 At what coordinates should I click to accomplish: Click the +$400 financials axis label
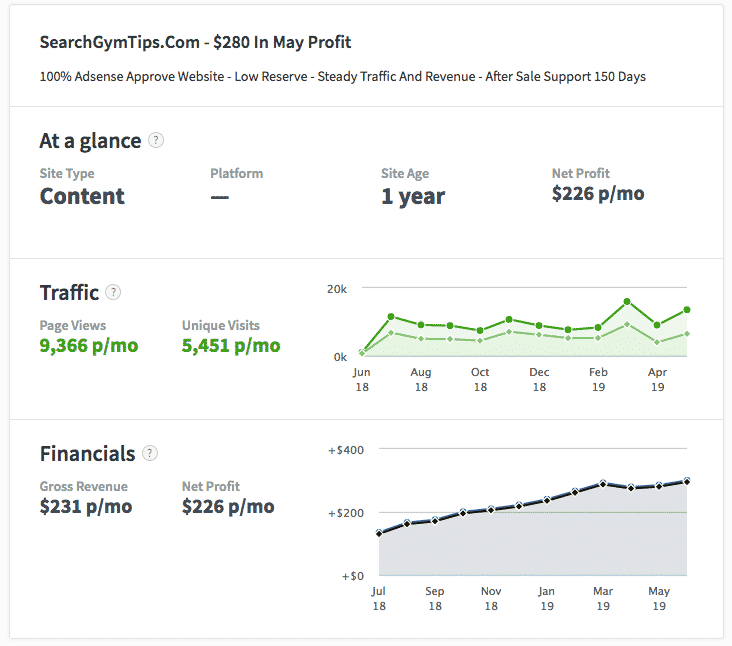(346, 450)
